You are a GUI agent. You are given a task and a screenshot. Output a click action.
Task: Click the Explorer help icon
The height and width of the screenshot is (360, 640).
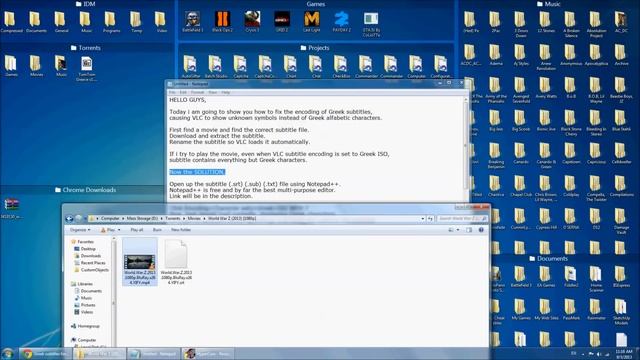click(481, 230)
